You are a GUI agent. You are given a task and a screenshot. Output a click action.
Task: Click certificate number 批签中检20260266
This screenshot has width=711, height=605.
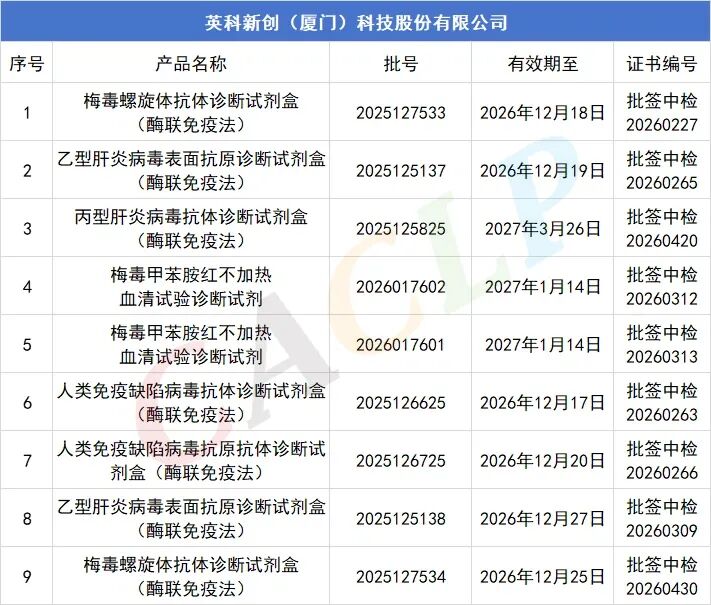662,461
